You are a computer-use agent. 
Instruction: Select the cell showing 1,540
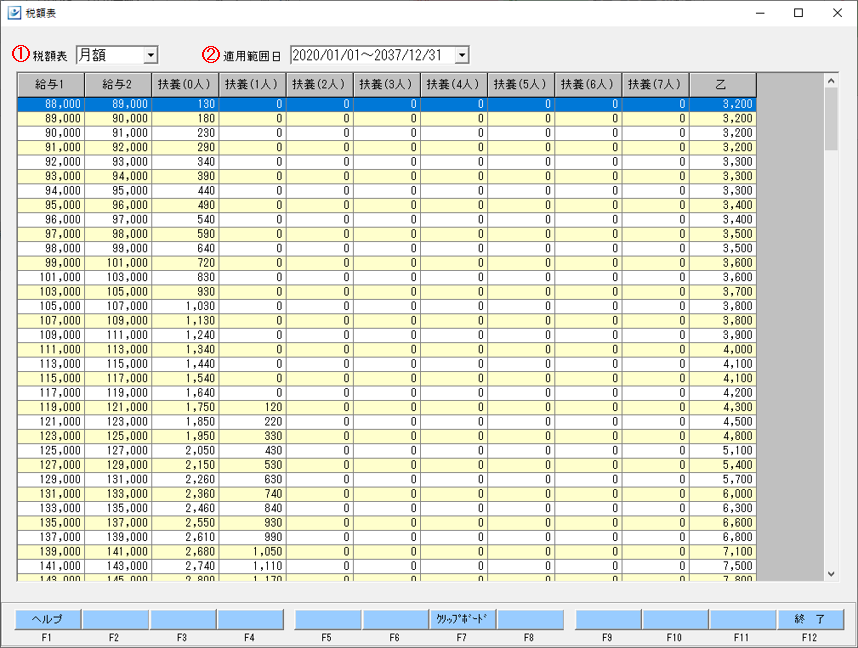[x=185, y=378]
